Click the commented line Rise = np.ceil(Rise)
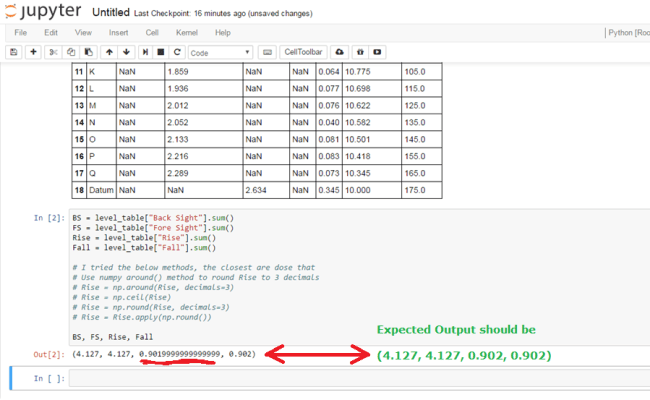 click(x=121, y=297)
